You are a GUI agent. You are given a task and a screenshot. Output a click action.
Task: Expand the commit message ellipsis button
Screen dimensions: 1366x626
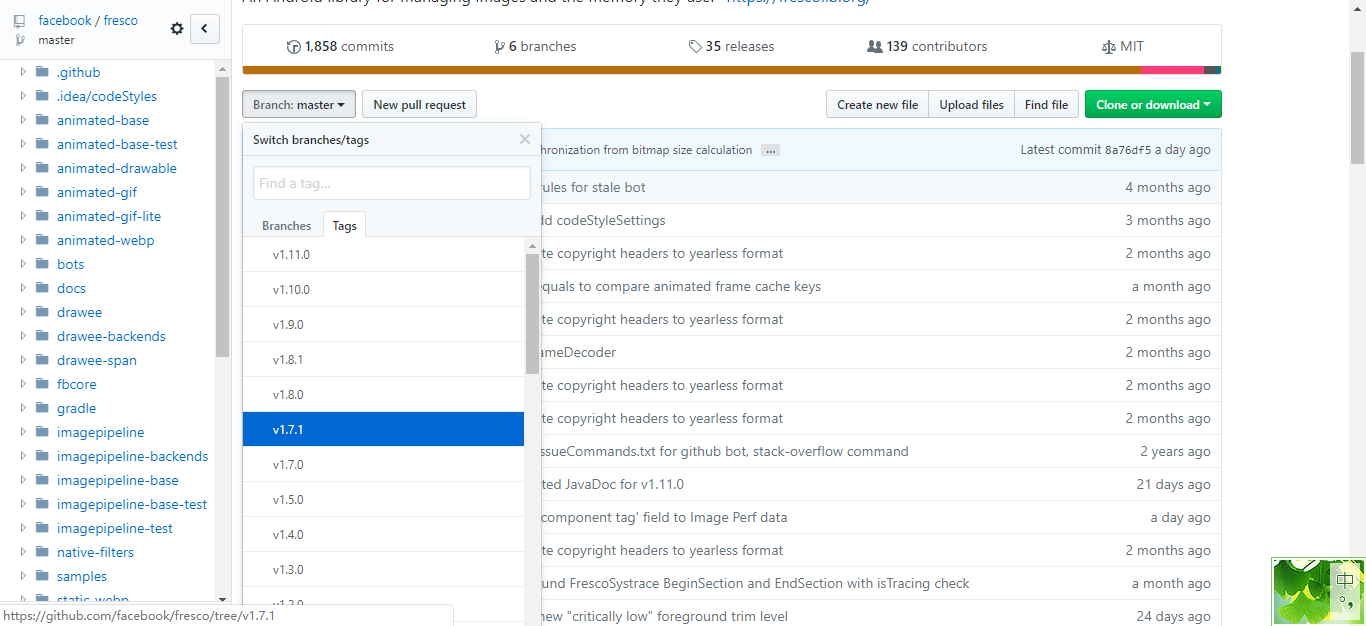(770, 150)
